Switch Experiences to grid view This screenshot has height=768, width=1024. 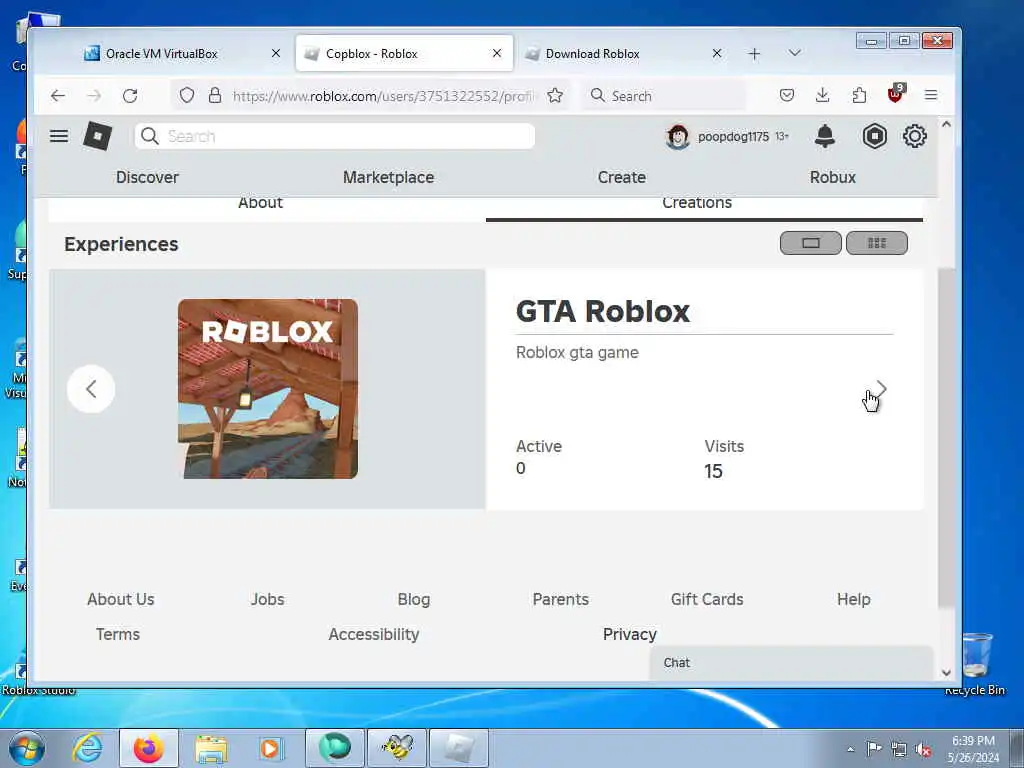click(x=876, y=243)
